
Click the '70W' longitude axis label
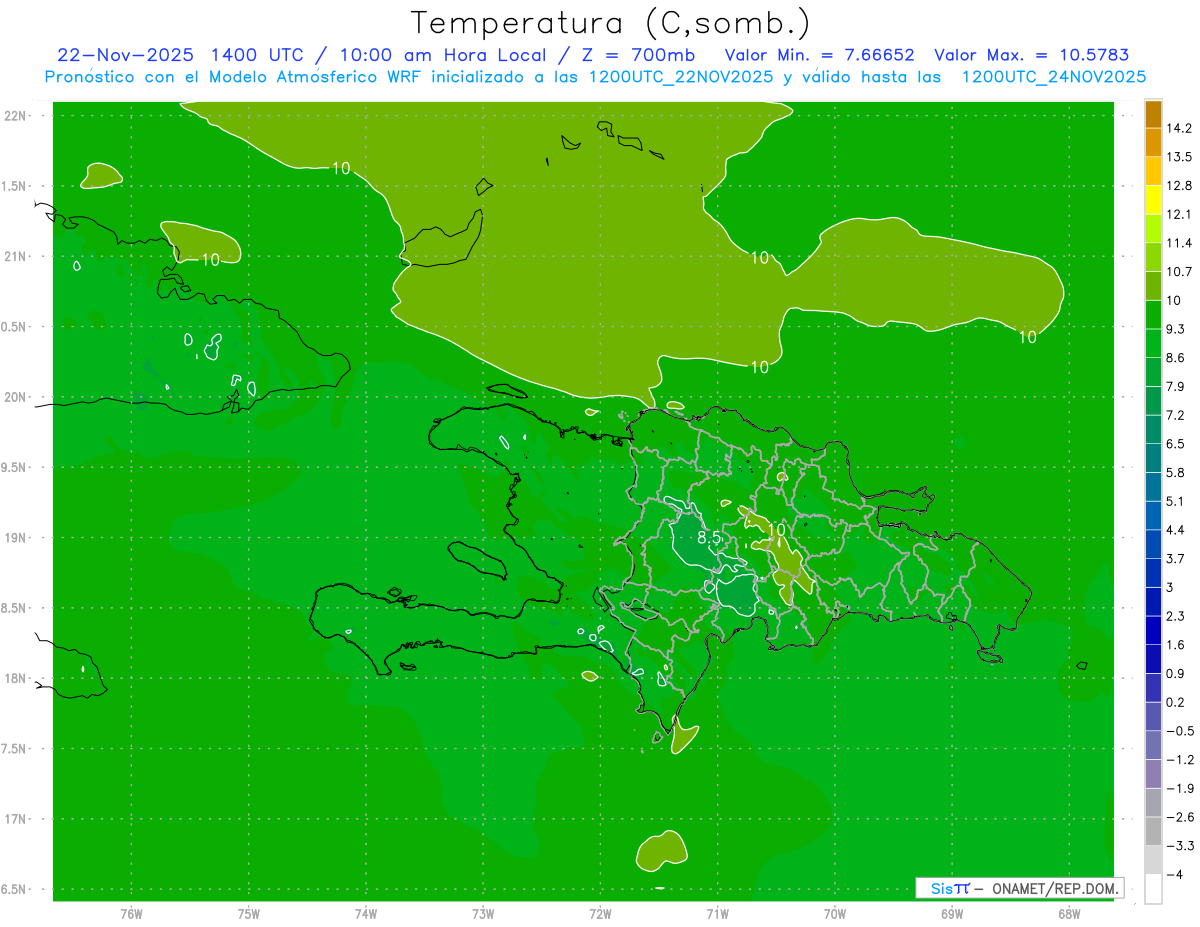coord(835,913)
